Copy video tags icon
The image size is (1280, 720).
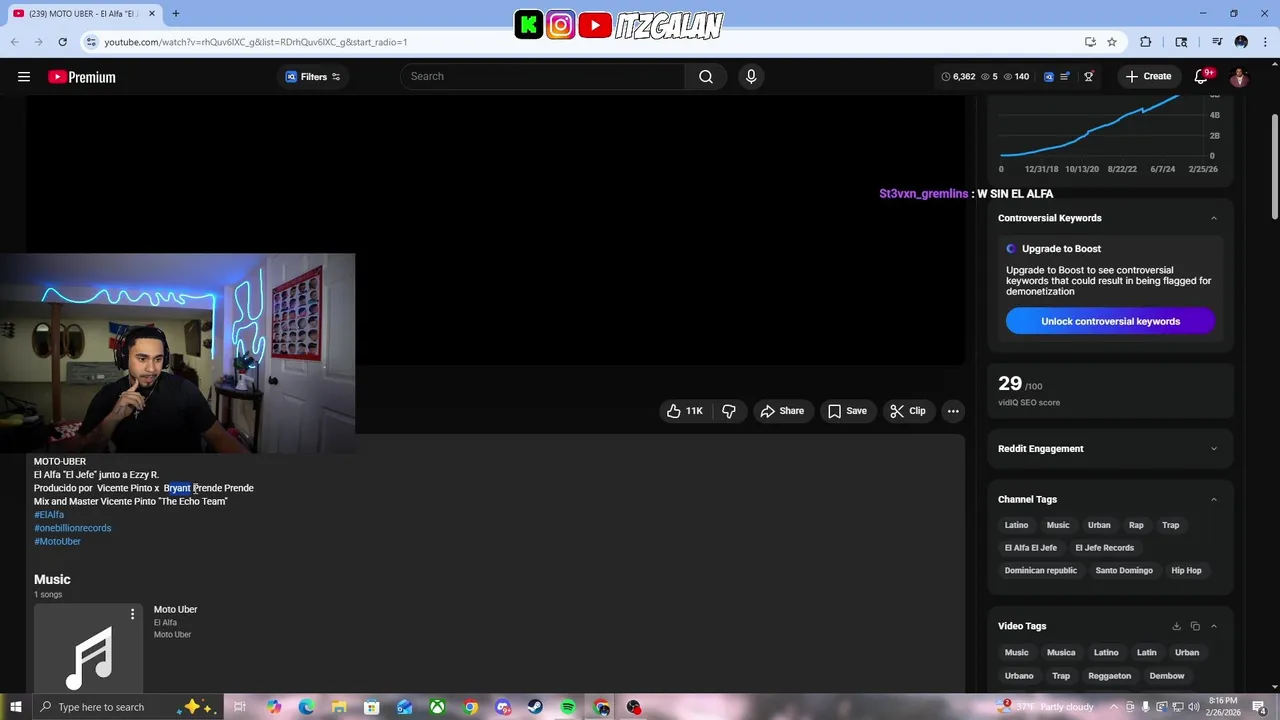coord(1195,626)
